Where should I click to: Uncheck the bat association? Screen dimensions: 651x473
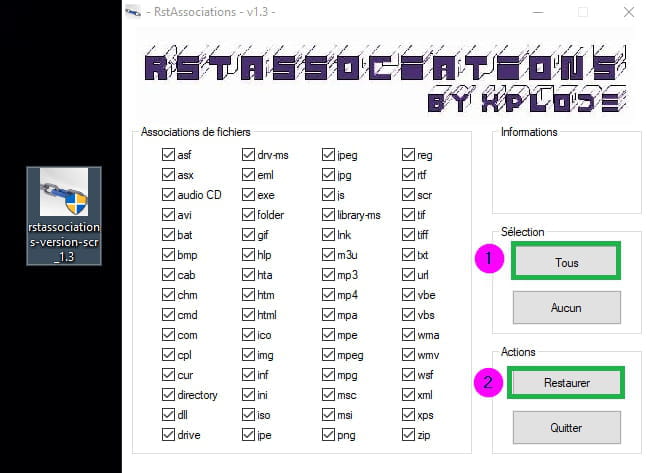coord(168,235)
